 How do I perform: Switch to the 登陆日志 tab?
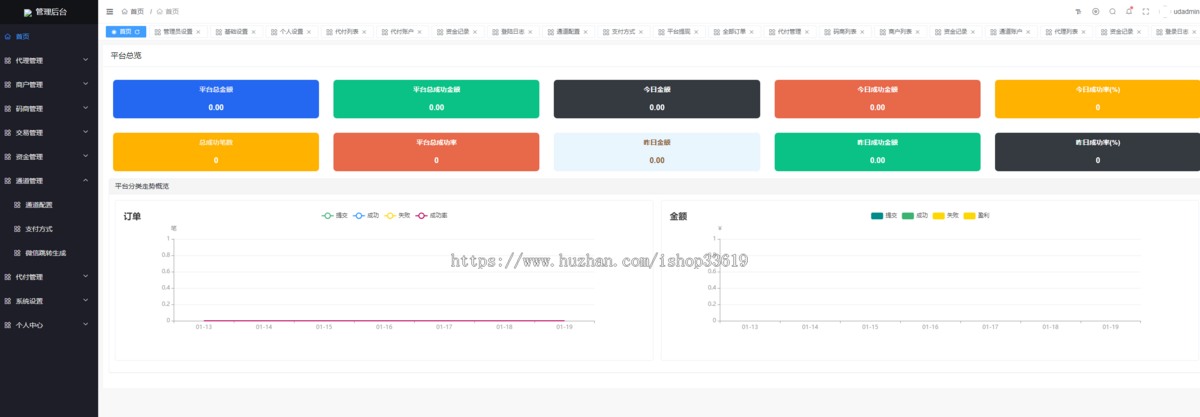click(x=513, y=32)
